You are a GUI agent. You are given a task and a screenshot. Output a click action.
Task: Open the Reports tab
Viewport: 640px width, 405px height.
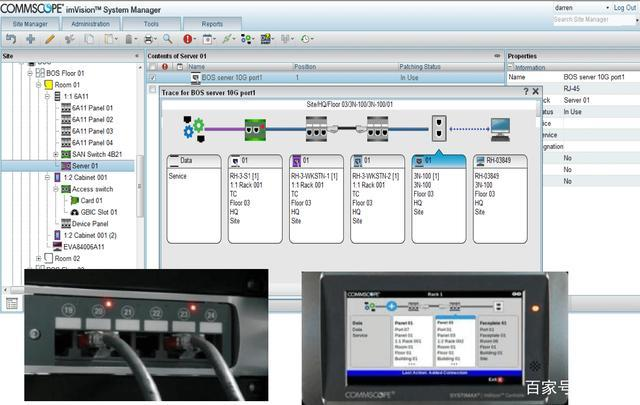point(212,24)
